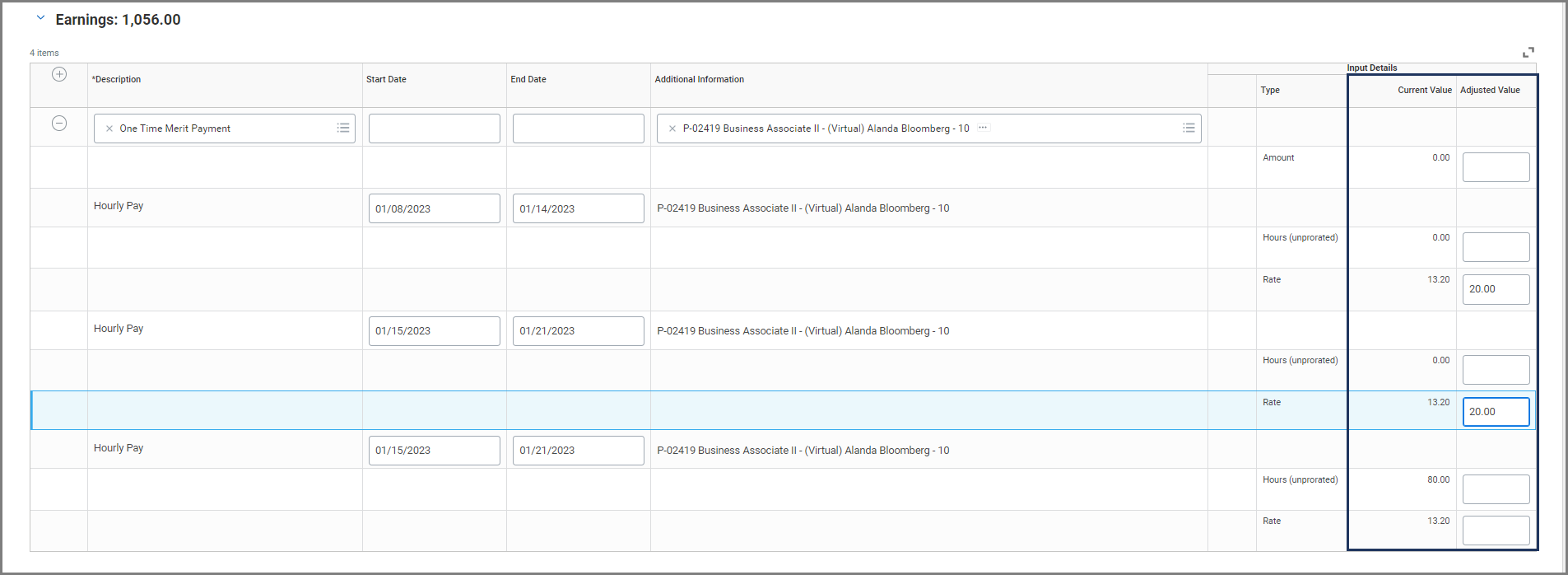Remove the One Time Merit Payment row
The image size is (1568, 575).
[59, 124]
